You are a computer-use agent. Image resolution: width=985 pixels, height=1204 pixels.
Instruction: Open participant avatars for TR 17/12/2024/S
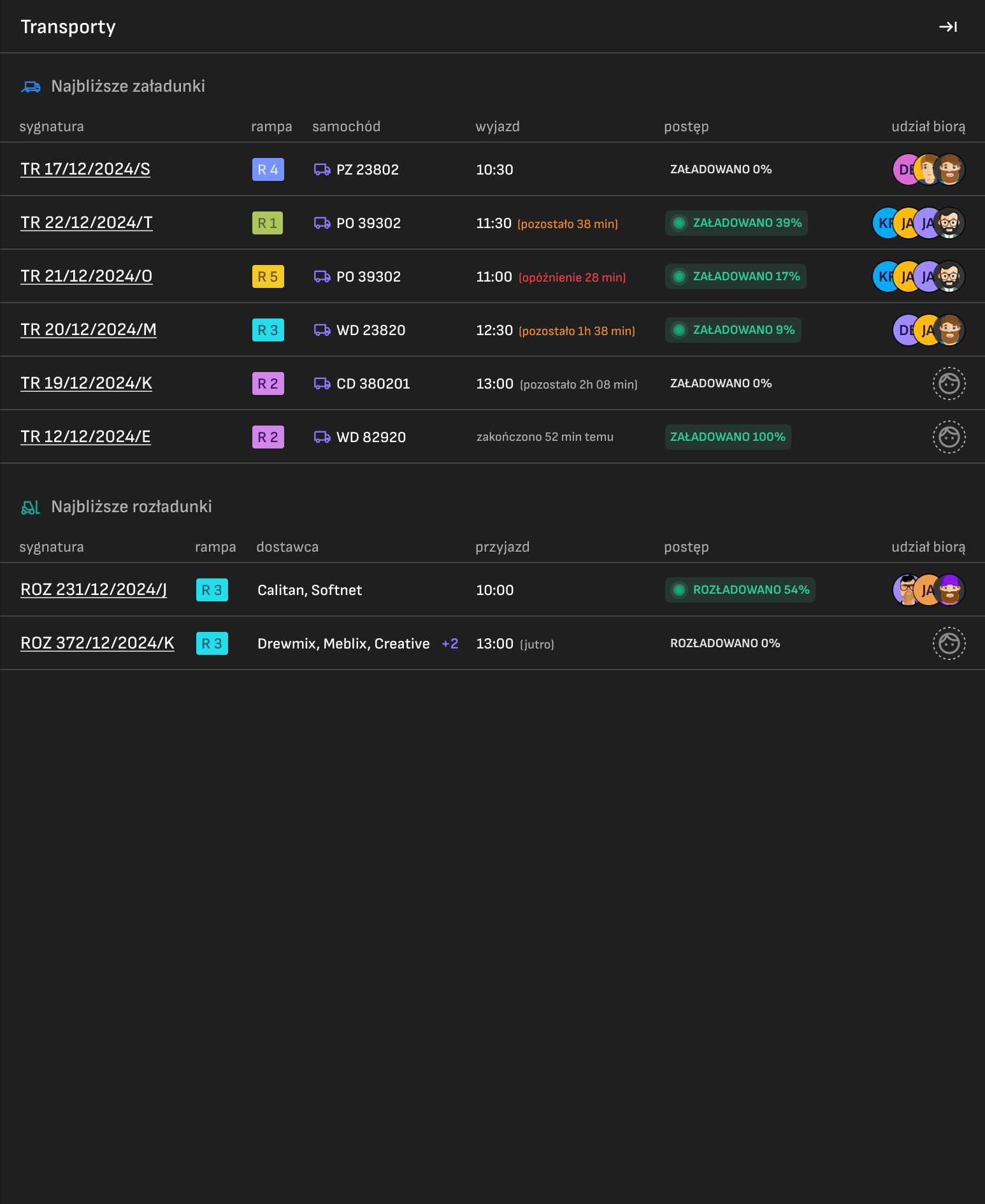(929, 169)
